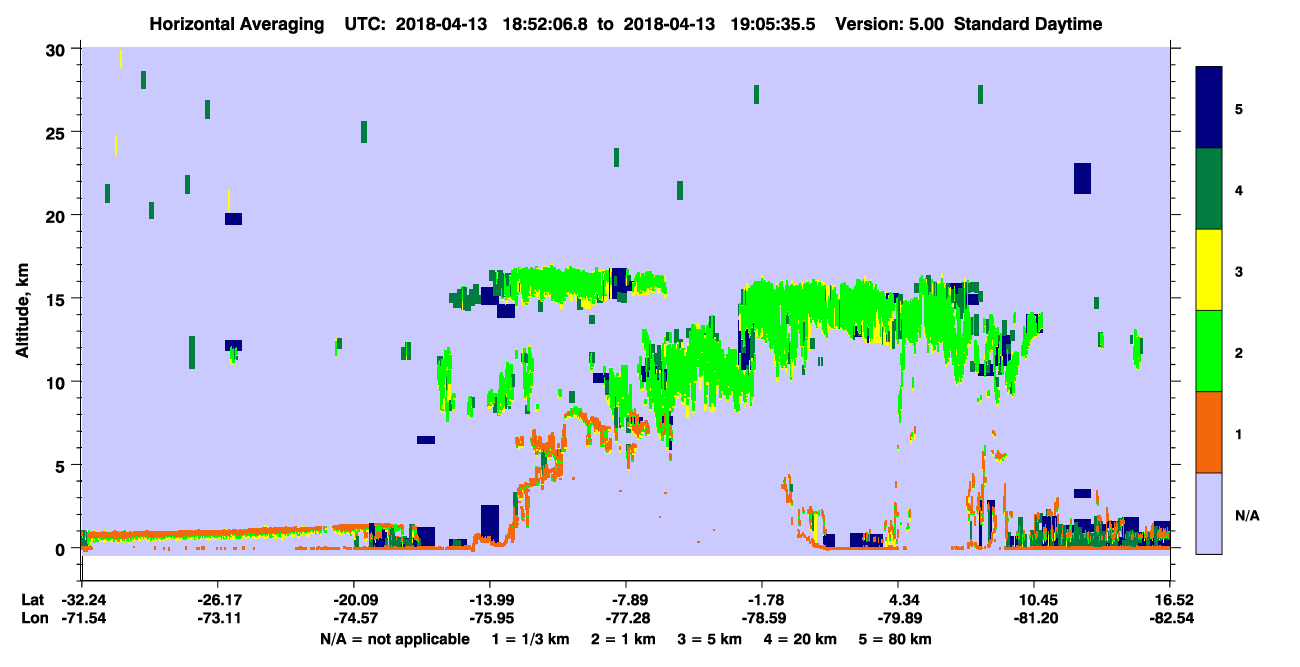Screen dimensions: 1300x667
Task: Click the dark green level 4 colorbar segment
Action: tap(1209, 189)
